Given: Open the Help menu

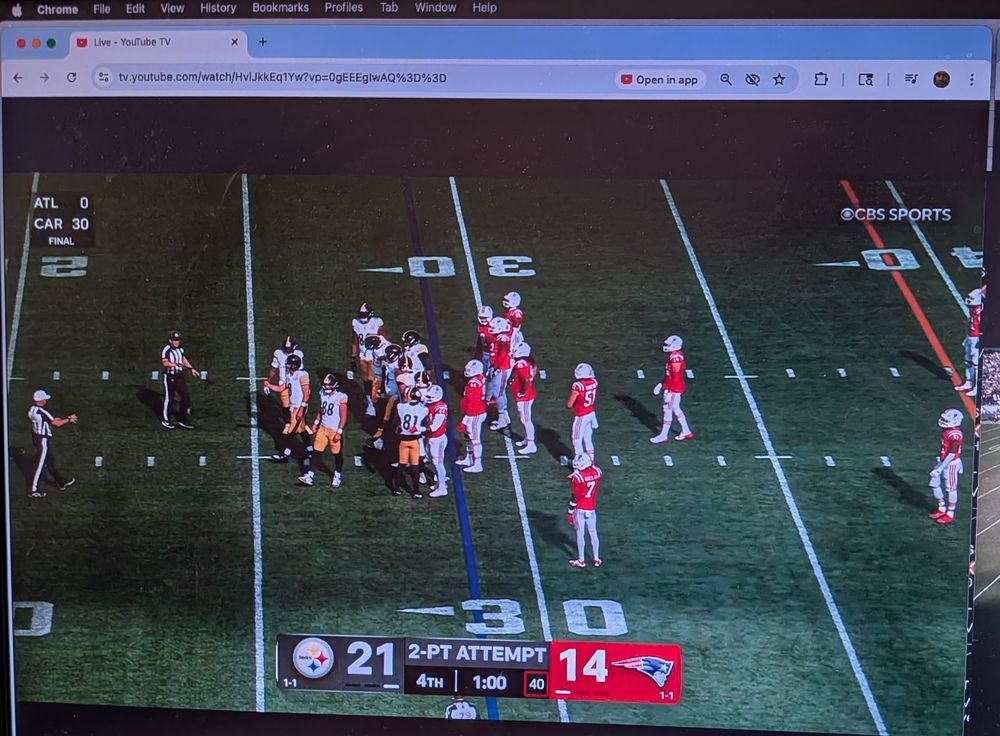Looking at the screenshot, I should click(x=484, y=8).
